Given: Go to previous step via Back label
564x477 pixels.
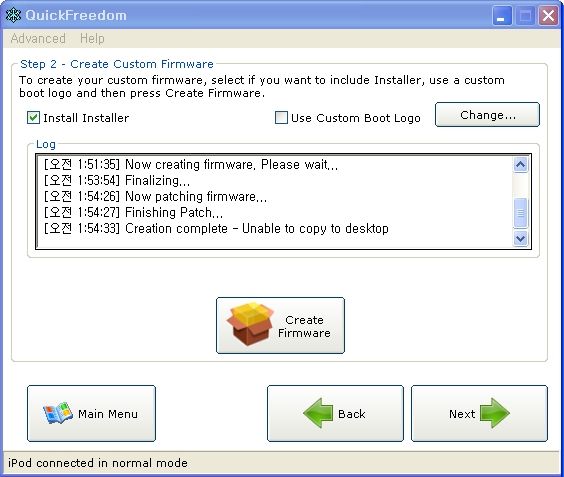Looking at the screenshot, I should click(x=352, y=414).
